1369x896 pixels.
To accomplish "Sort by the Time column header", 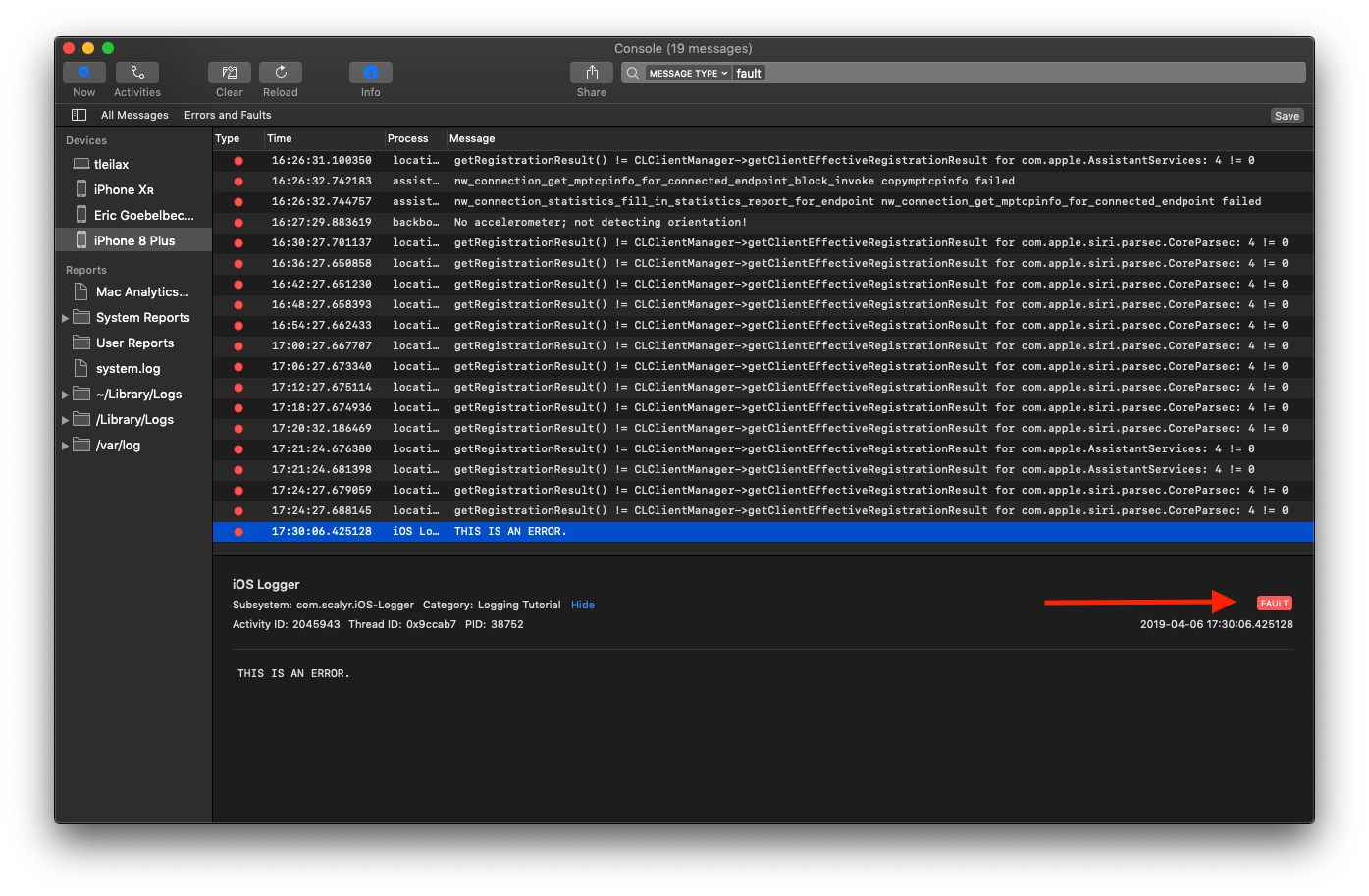I will pos(280,138).
